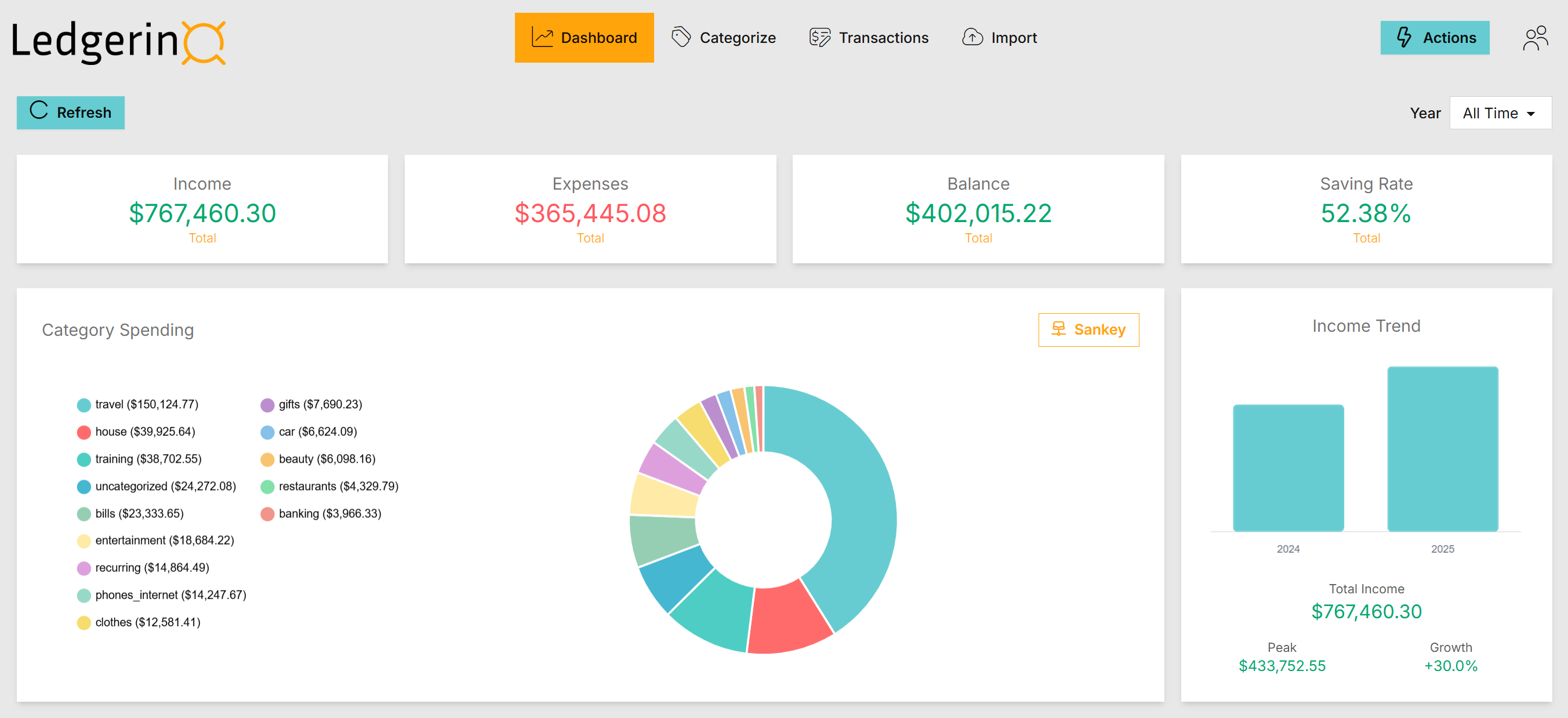
Task: Click the Actions button
Action: pyautogui.click(x=1435, y=38)
